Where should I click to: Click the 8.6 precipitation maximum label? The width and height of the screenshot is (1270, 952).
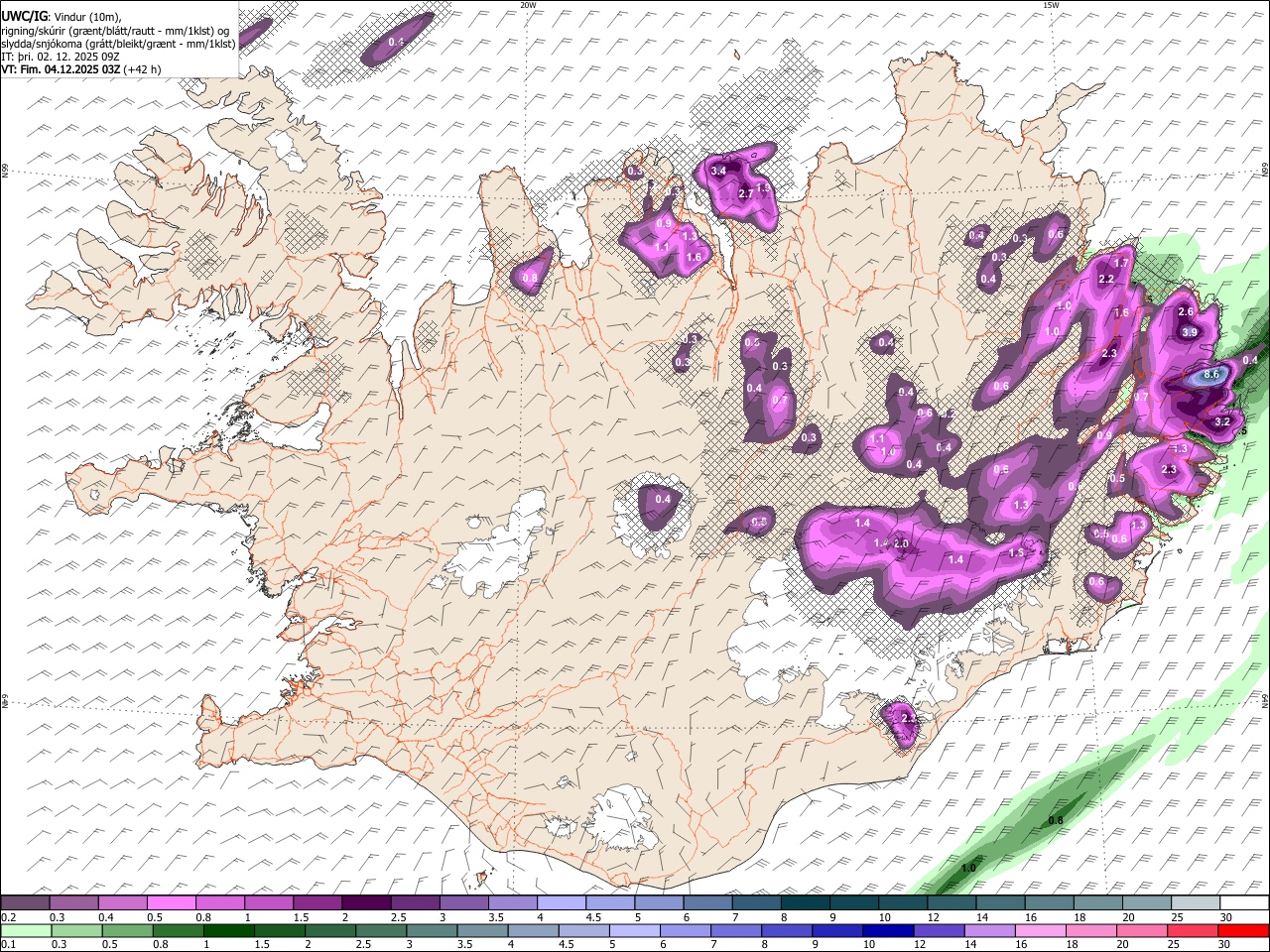[x=1210, y=375]
